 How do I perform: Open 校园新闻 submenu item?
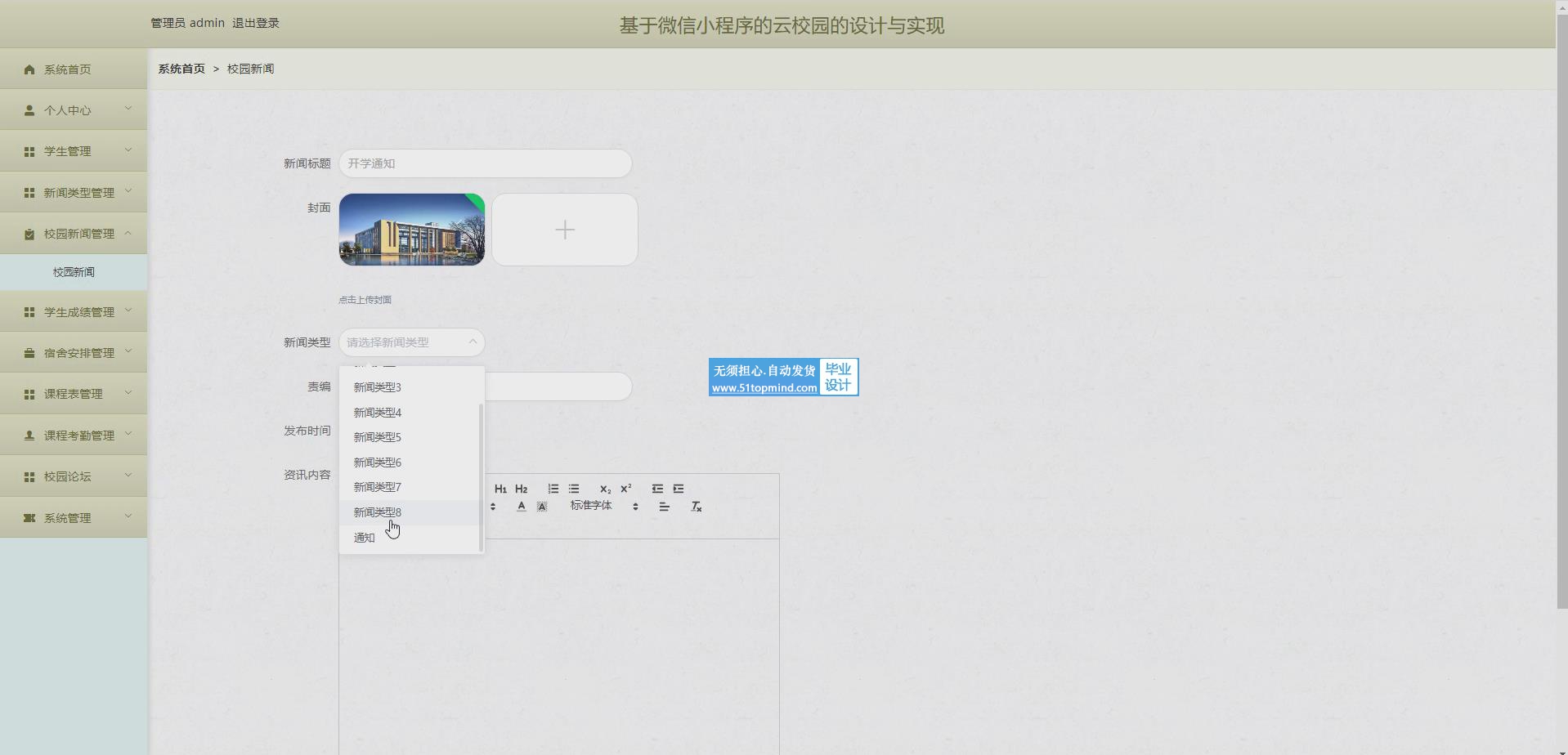pos(74,272)
